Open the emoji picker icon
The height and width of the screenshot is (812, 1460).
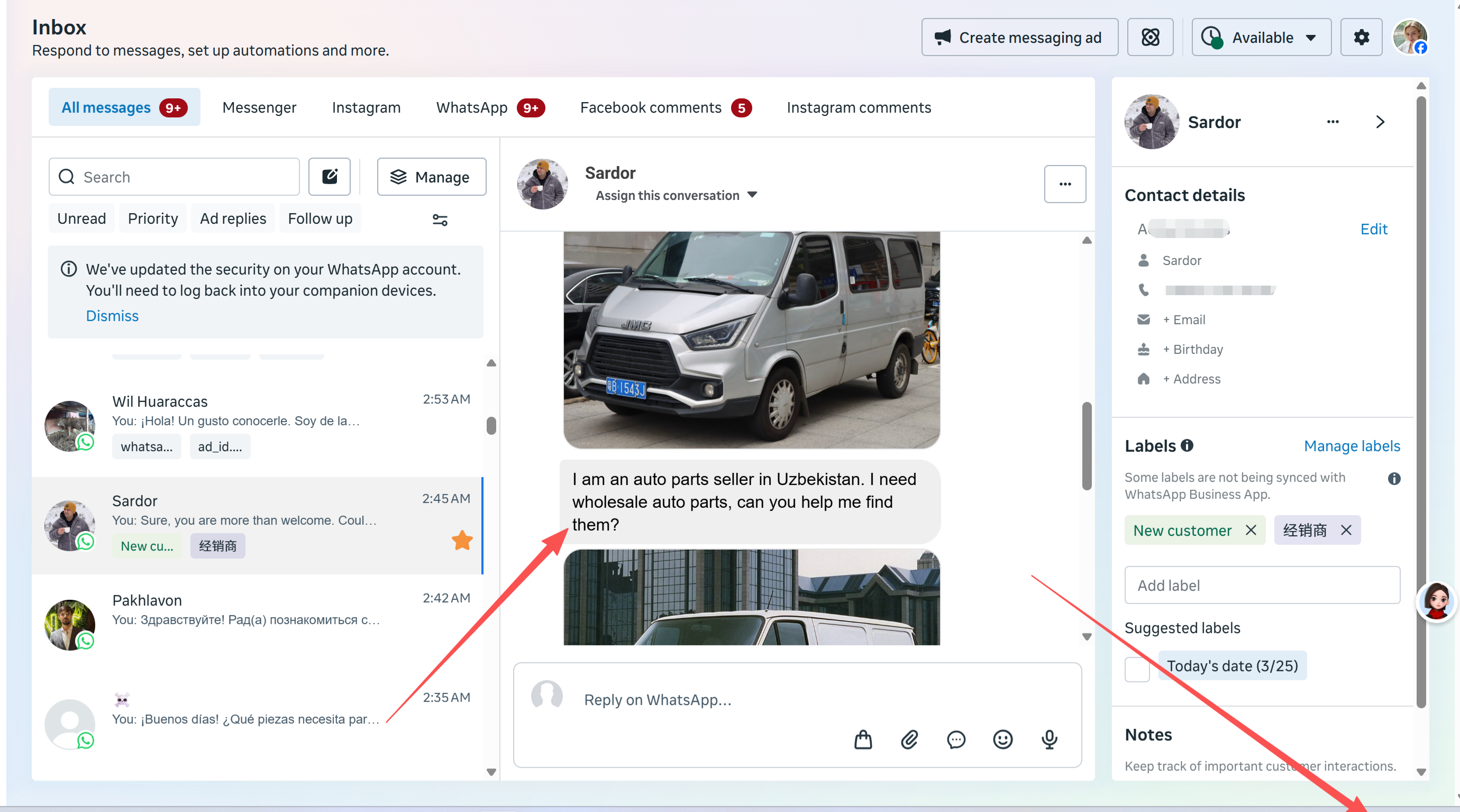(1002, 740)
